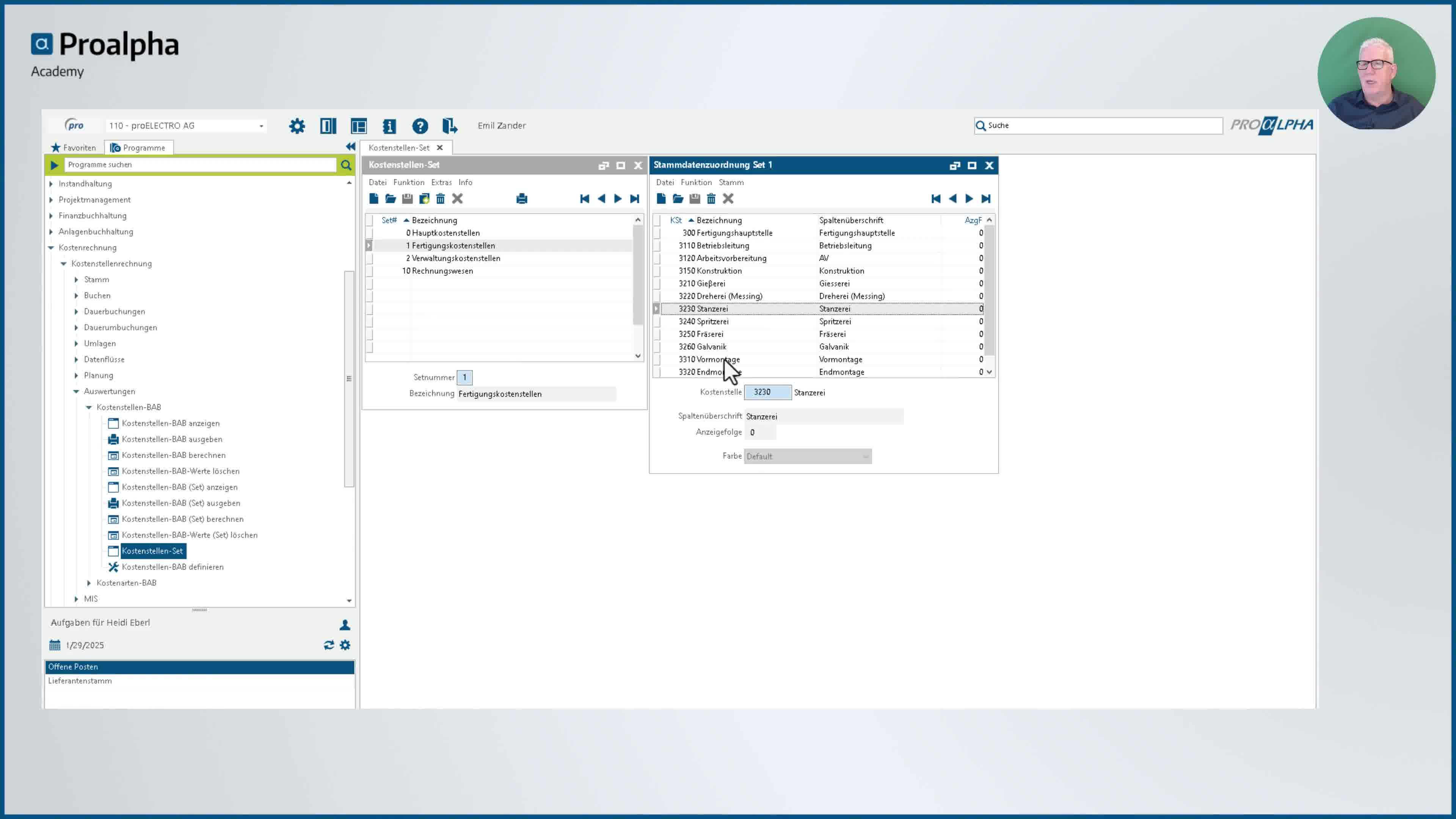Sort the set list by Set# column header

pos(389,220)
